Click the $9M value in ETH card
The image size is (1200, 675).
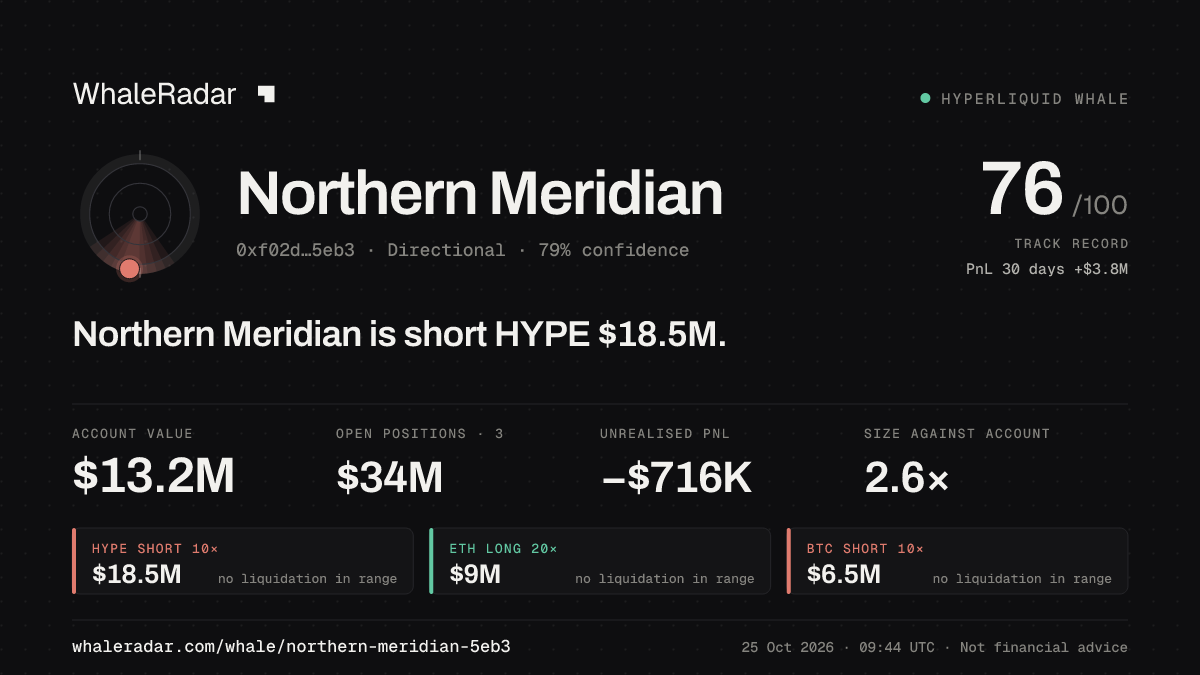[475, 574]
